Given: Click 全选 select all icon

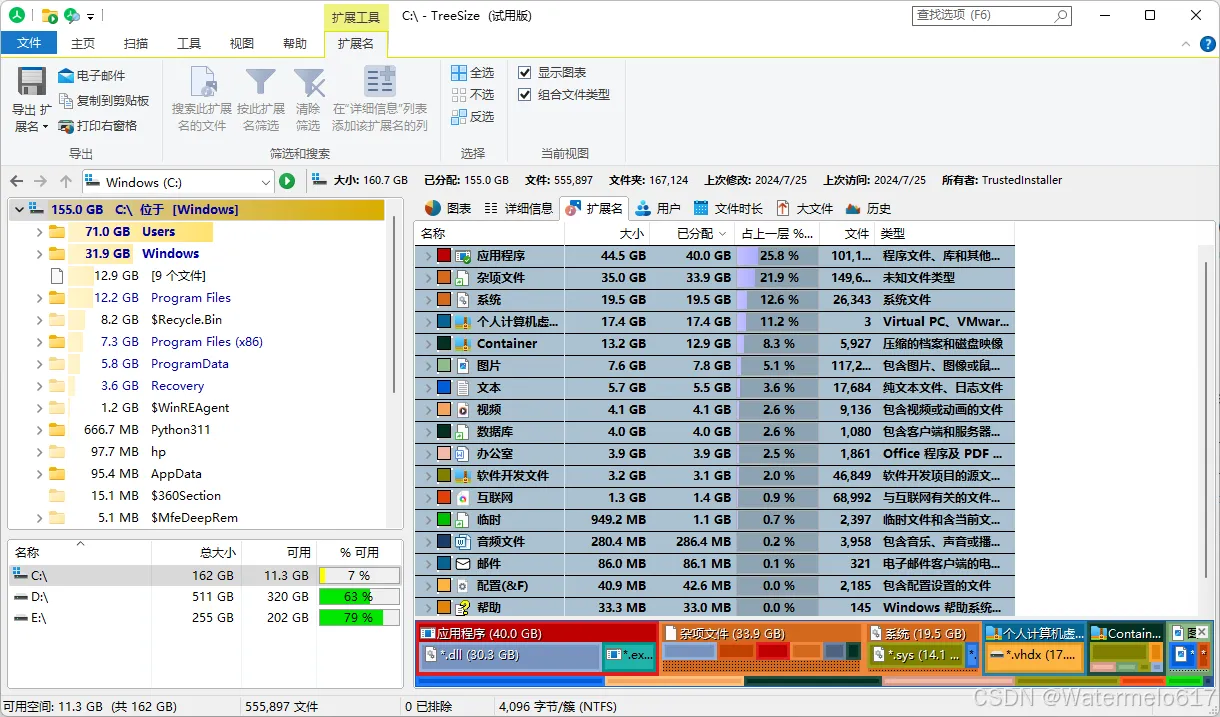Looking at the screenshot, I should click(x=459, y=73).
